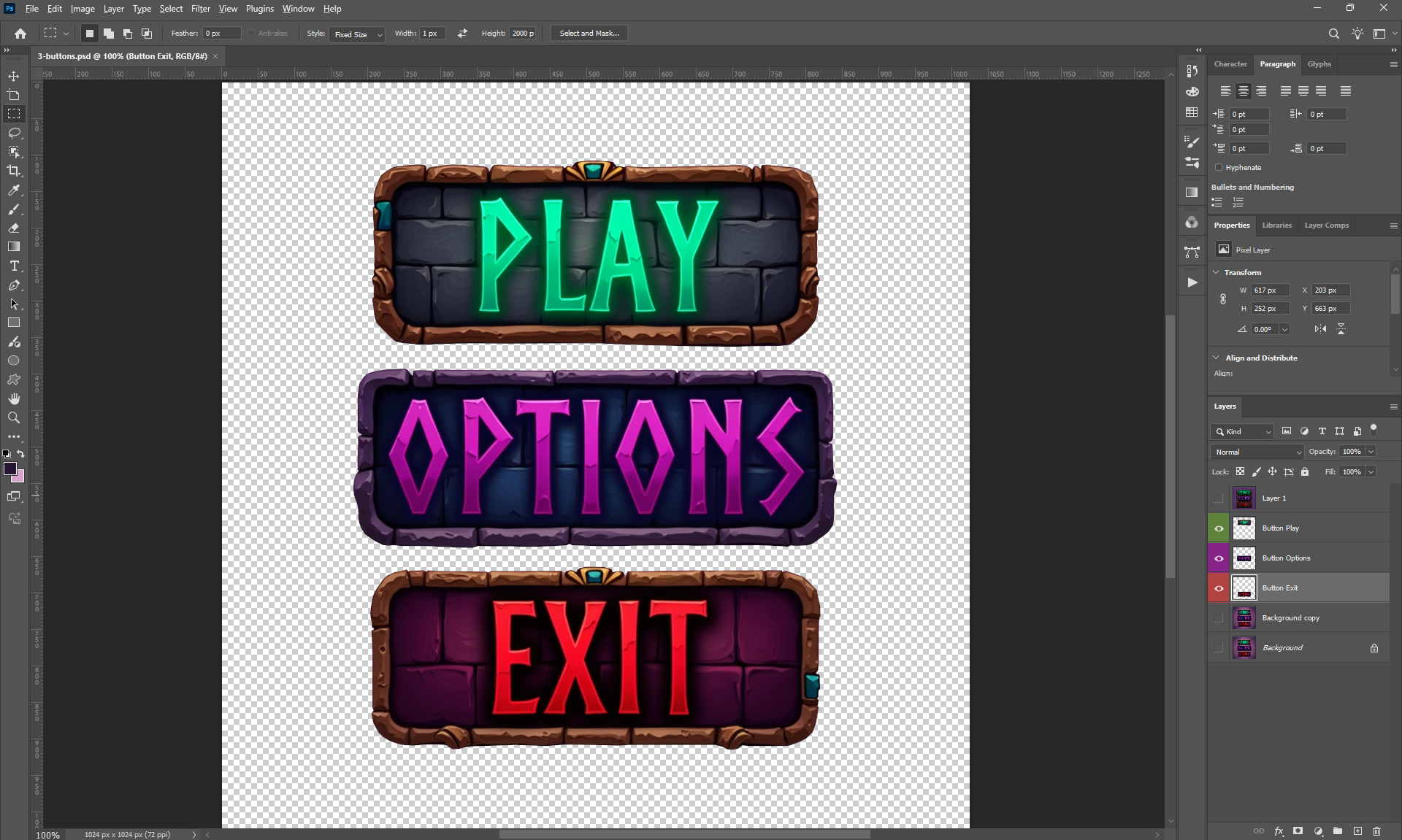Switch to the Libraries tab
This screenshot has width=1402, height=840.
coord(1276,225)
